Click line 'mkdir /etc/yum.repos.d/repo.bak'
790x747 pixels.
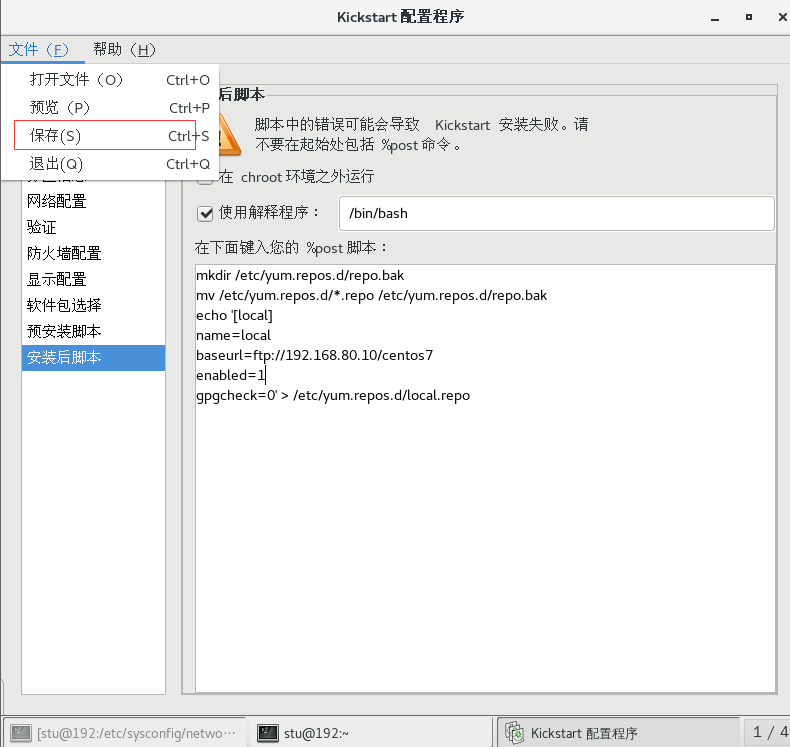click(300, 276)
